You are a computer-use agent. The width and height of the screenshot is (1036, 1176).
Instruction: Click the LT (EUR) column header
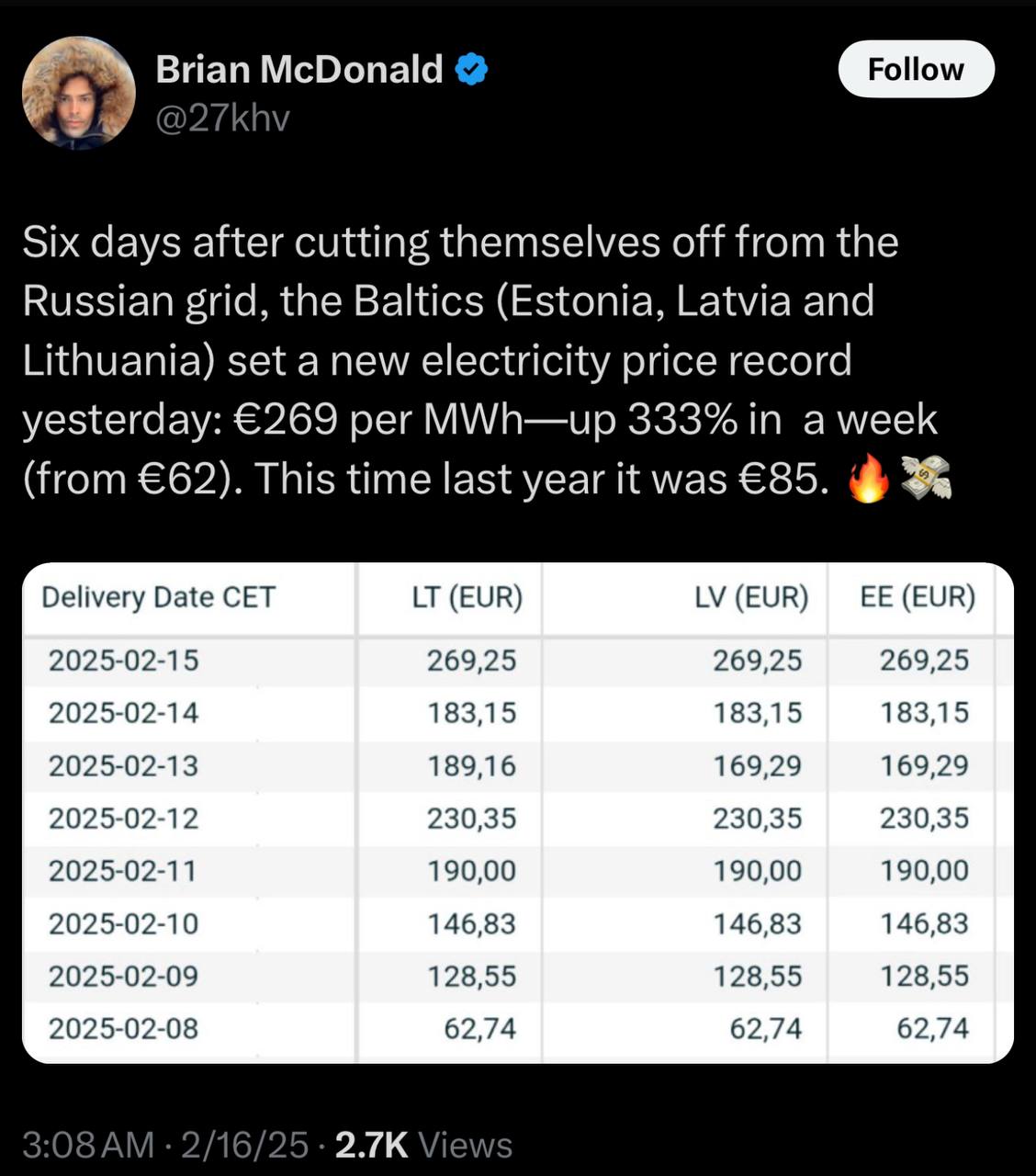pyautogui.click(x=467, y=597)
